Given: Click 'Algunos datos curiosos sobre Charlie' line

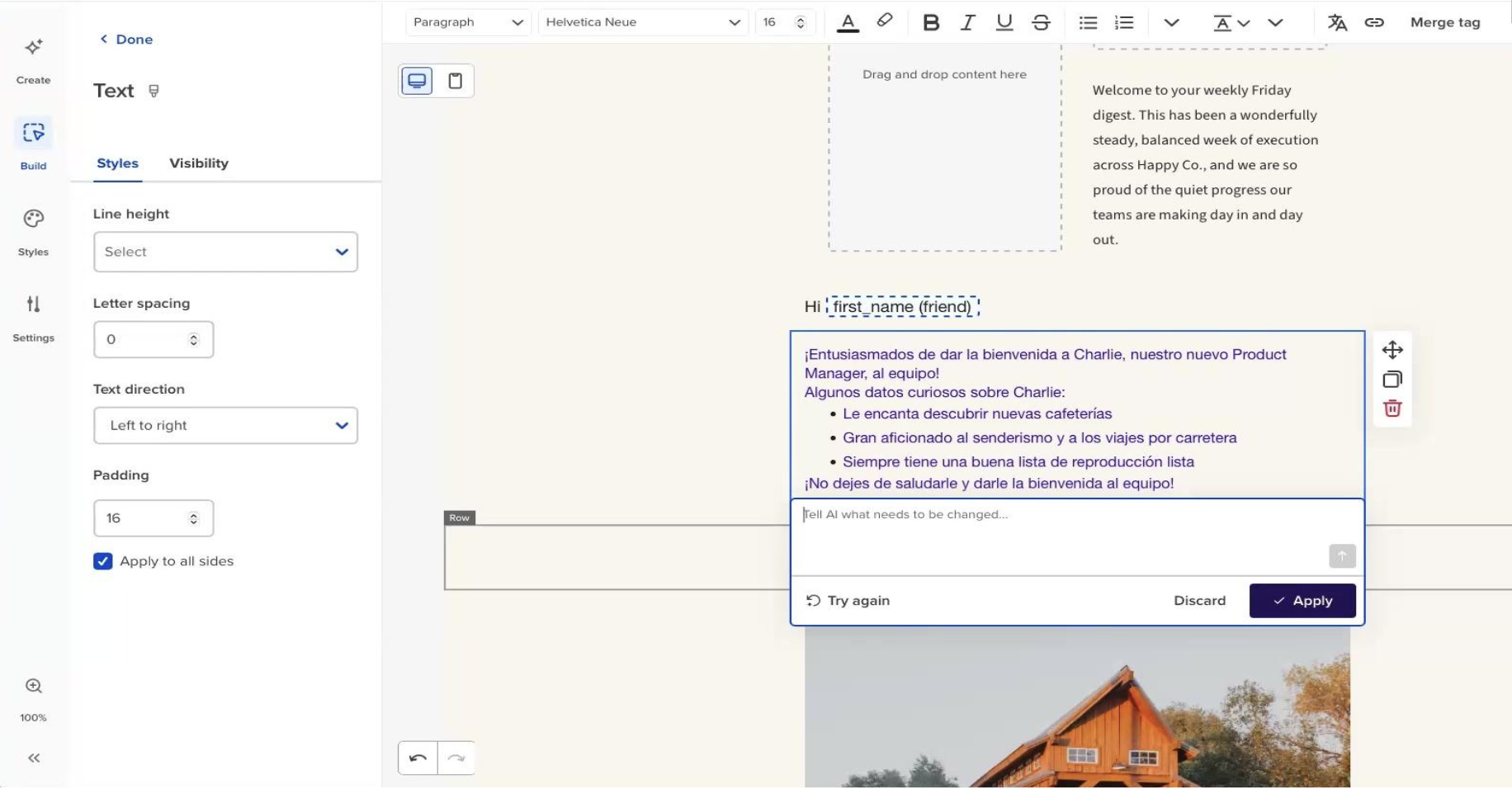Looking at the screenshot, I should click(x=934, y=392).
